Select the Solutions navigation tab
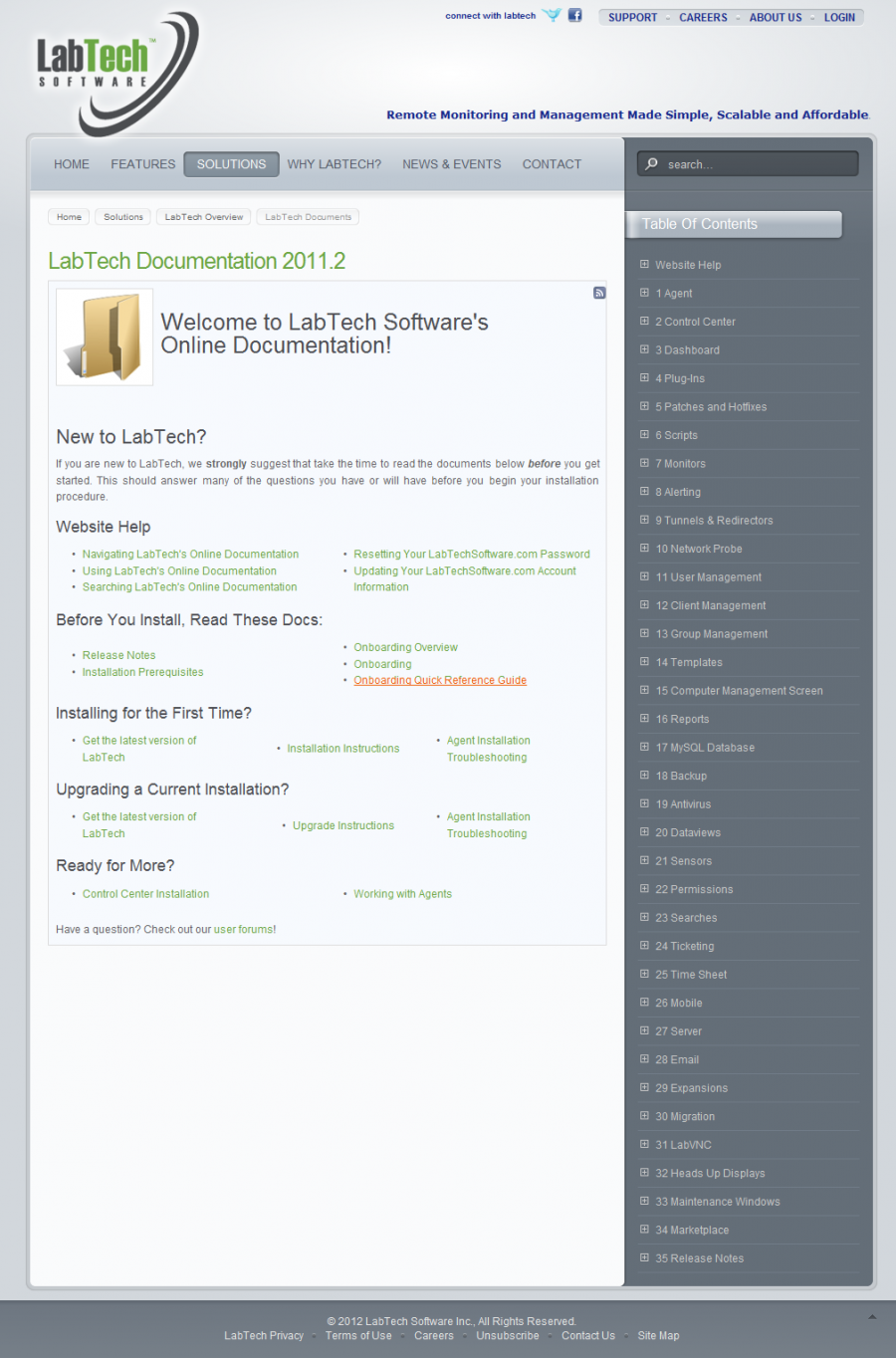The width and height of the screenshot is (896, 1358). coord(231,164)
